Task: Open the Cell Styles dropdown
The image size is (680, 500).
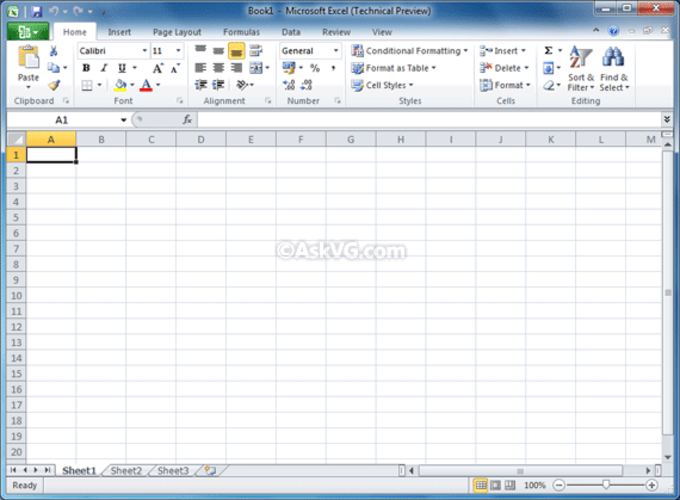Action: [382, 85]
